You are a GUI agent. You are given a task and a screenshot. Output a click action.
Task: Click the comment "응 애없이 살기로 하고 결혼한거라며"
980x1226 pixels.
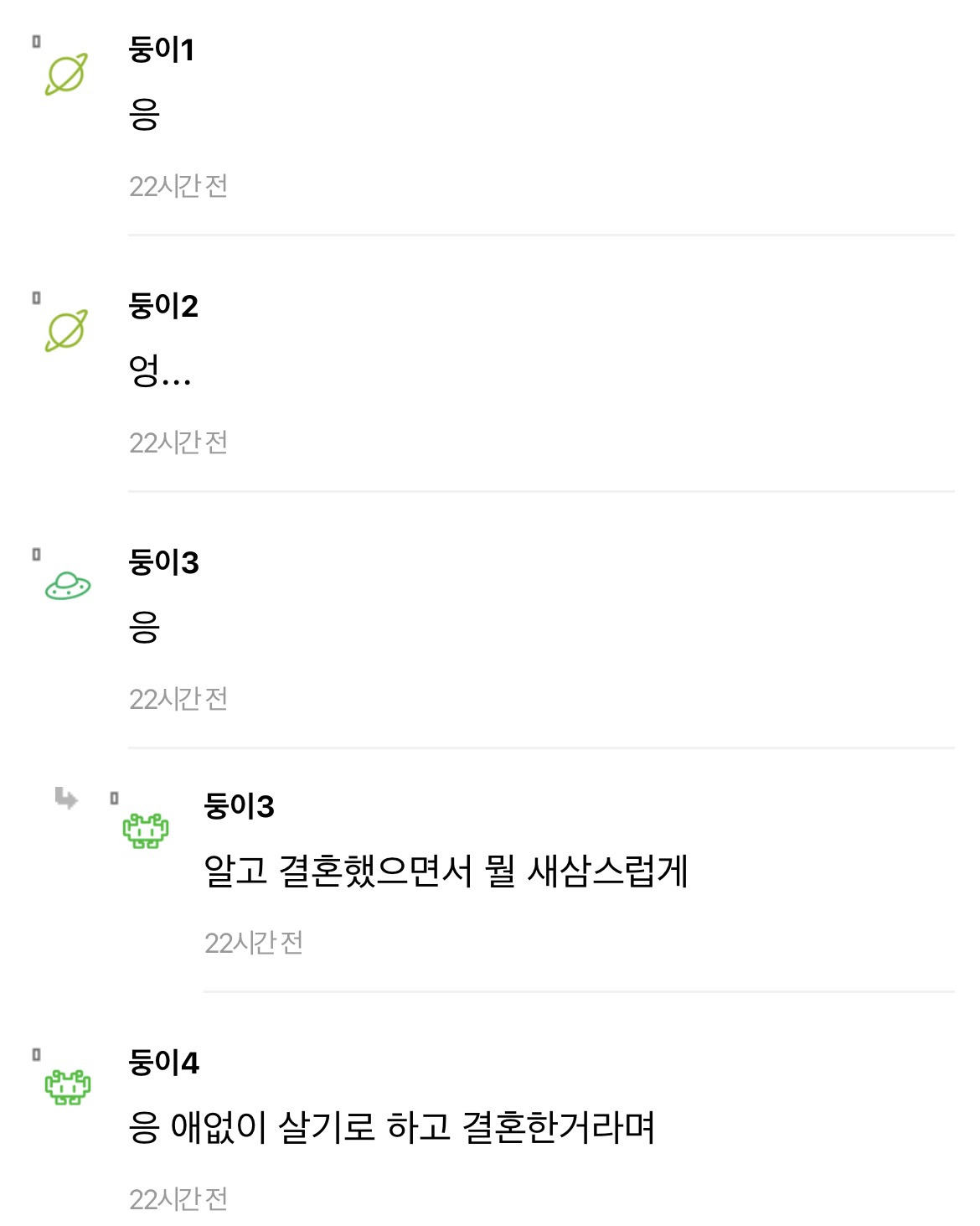(x=391, y=1127)
